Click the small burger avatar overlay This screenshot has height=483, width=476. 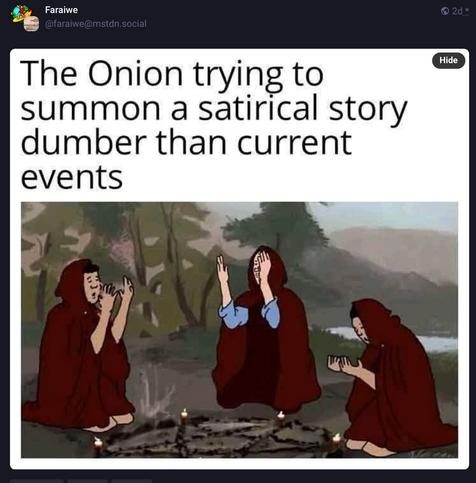click(x=31, y=24)
